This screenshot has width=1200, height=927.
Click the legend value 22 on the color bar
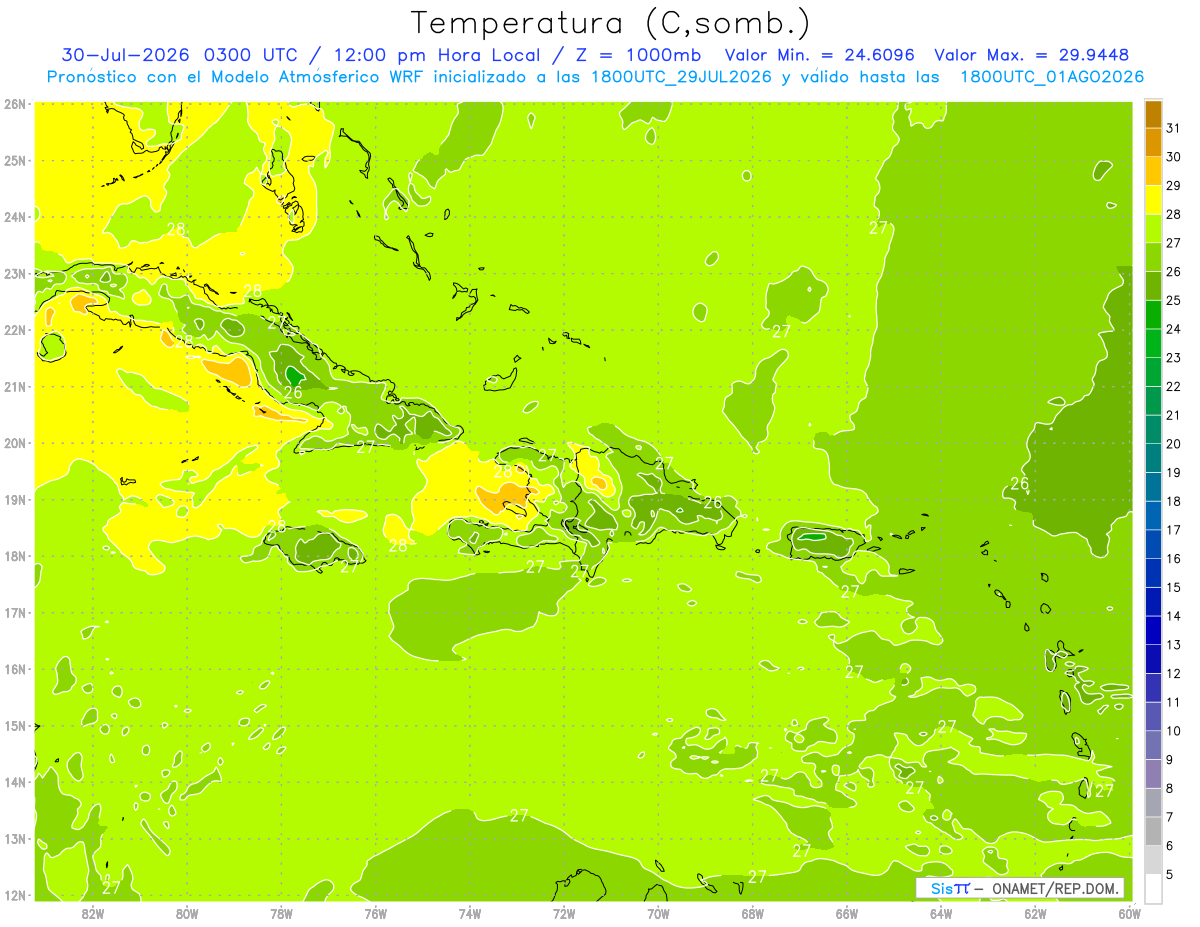coord(1173,386)
